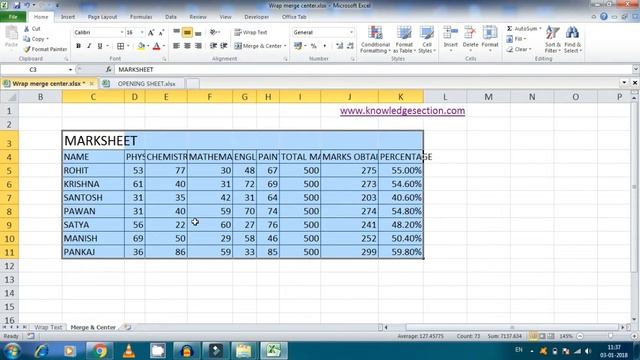Click the Merge & Center button
The width and height of the screenshot is (640, 360).
(x=258, y=46)
